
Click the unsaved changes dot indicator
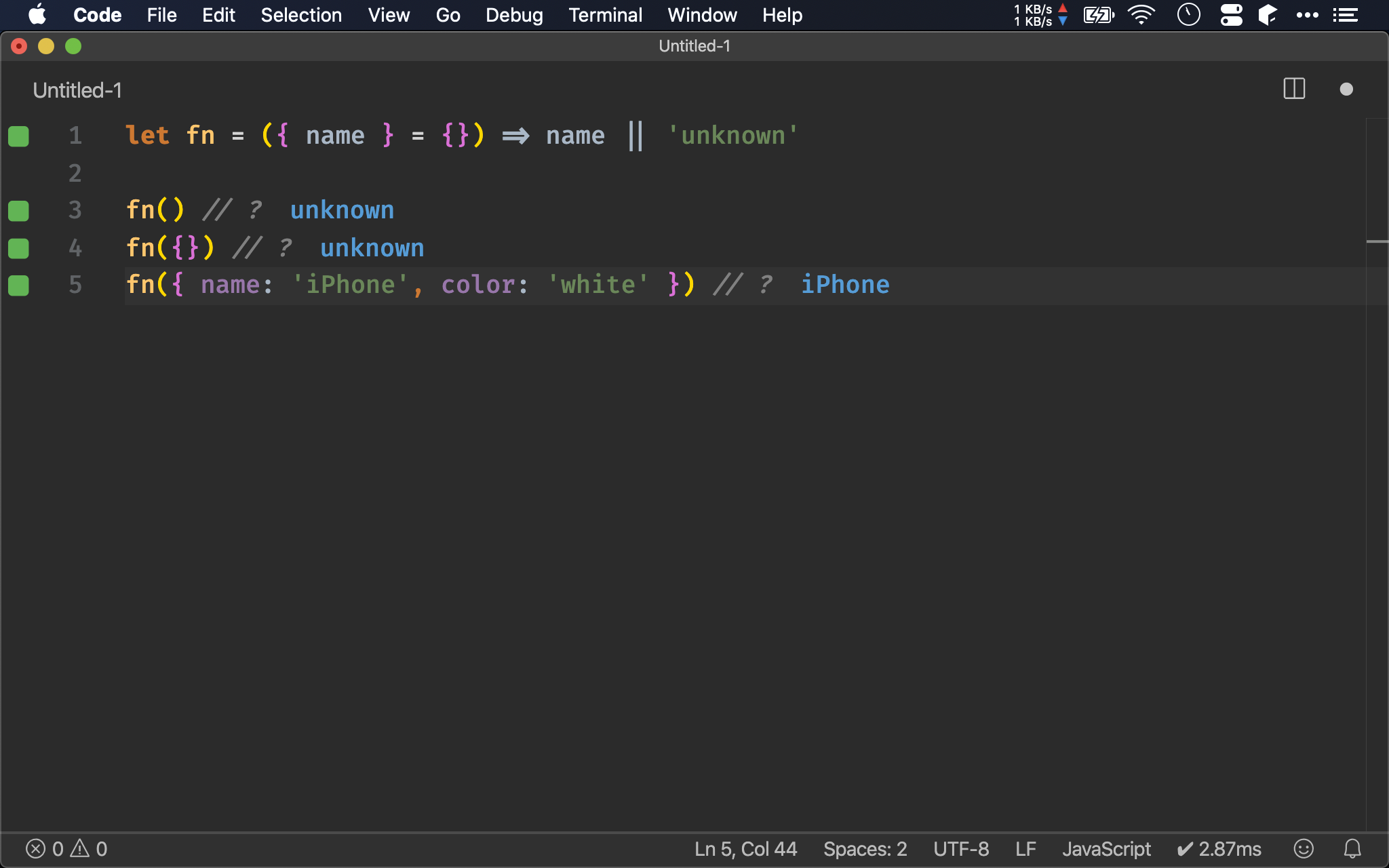point(1346,90)
